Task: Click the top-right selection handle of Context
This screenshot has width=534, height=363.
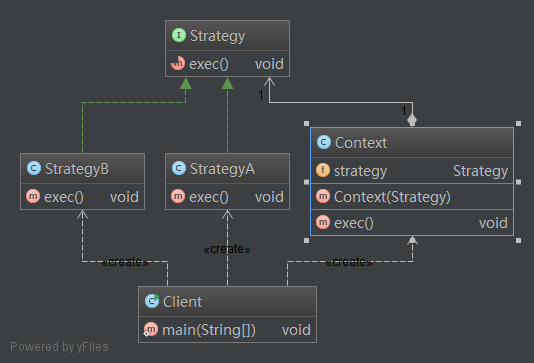Action: 518,123
